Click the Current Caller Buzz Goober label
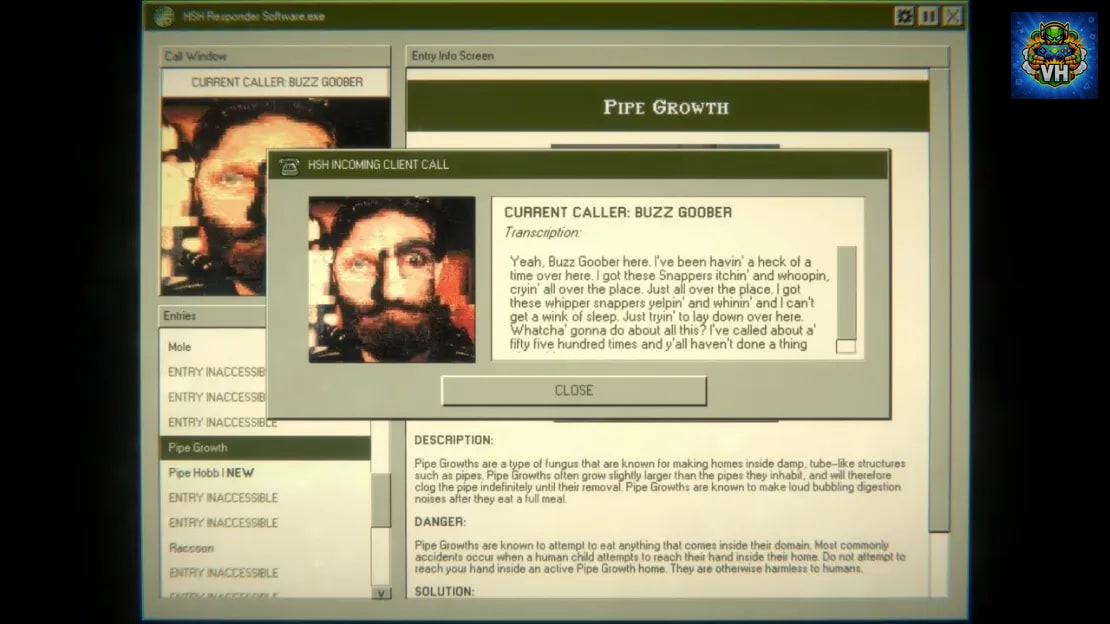The width and height of the screenshot is (1110, 624). click(x=277, y=82)
